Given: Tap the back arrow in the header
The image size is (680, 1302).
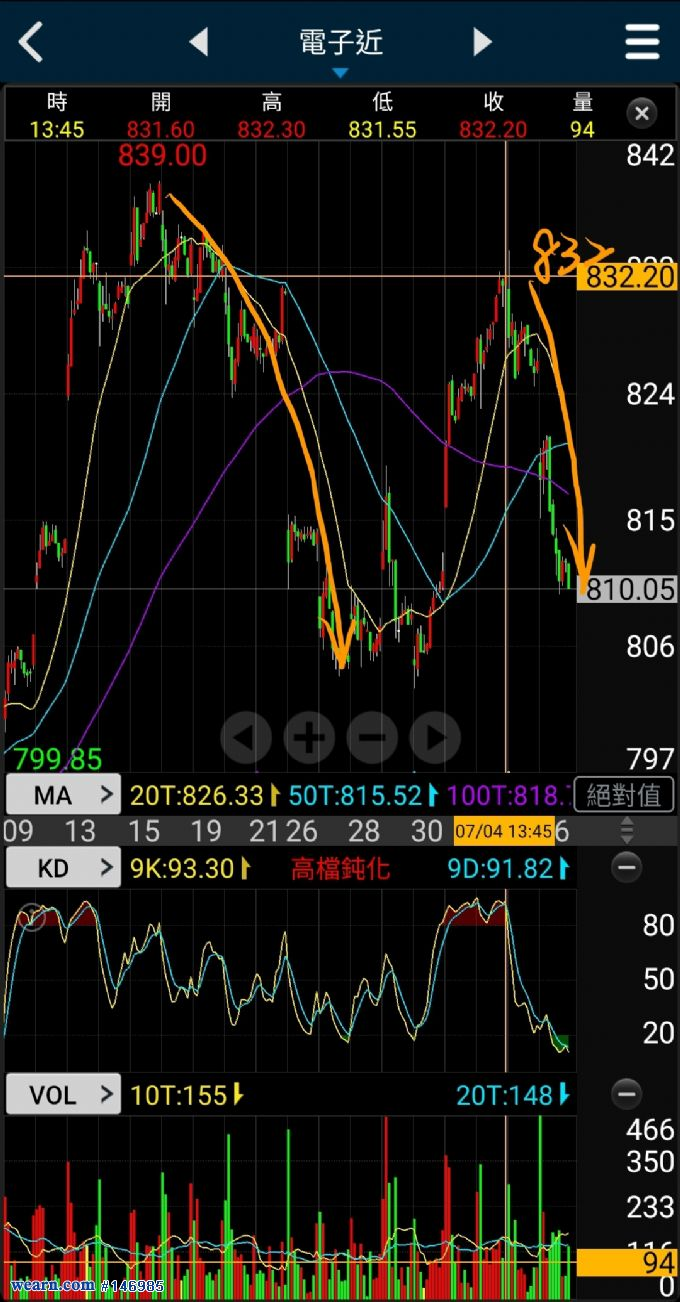Looking at the screenshot, I should coord(32,42).
